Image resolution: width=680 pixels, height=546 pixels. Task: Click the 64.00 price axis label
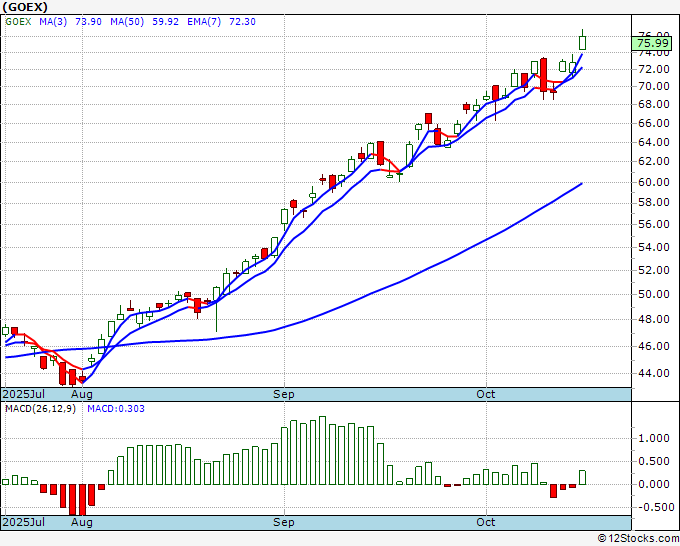coord(654,142)
